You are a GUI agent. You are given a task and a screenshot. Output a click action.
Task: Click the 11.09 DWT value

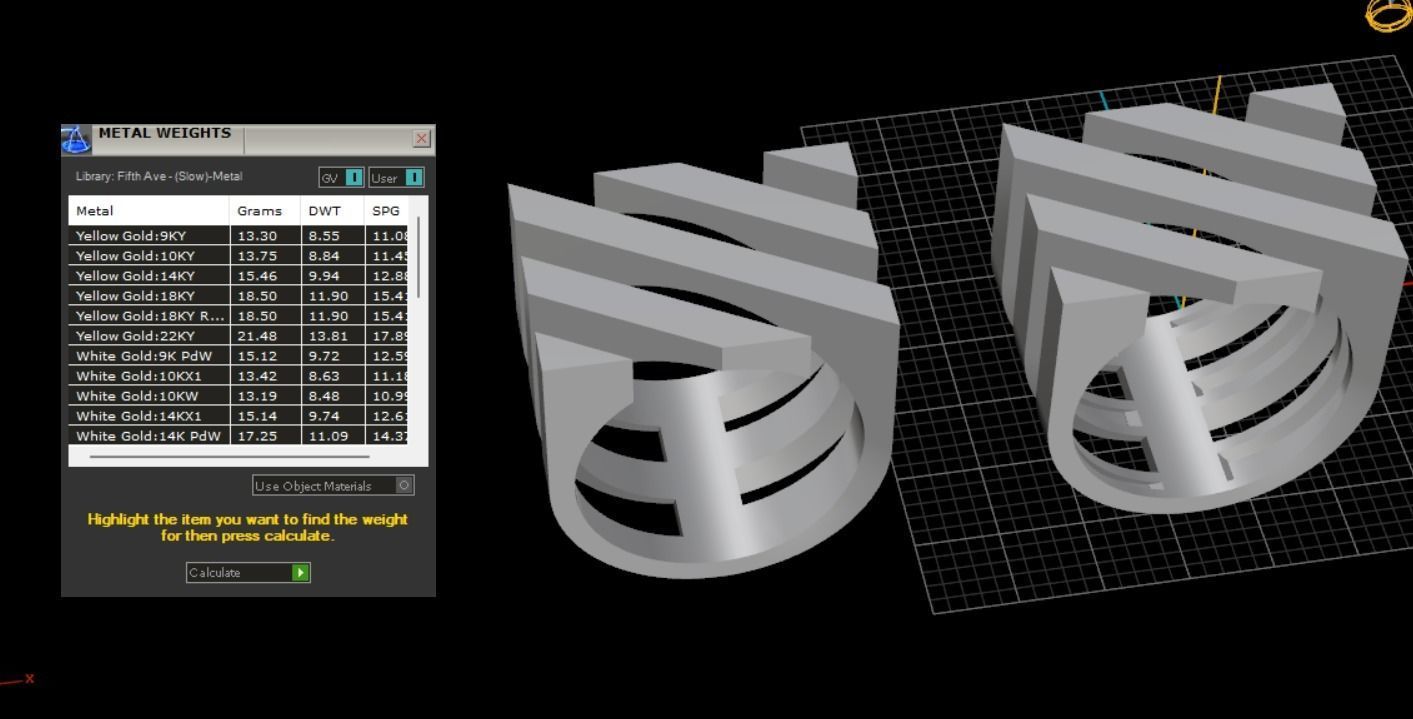328,436
